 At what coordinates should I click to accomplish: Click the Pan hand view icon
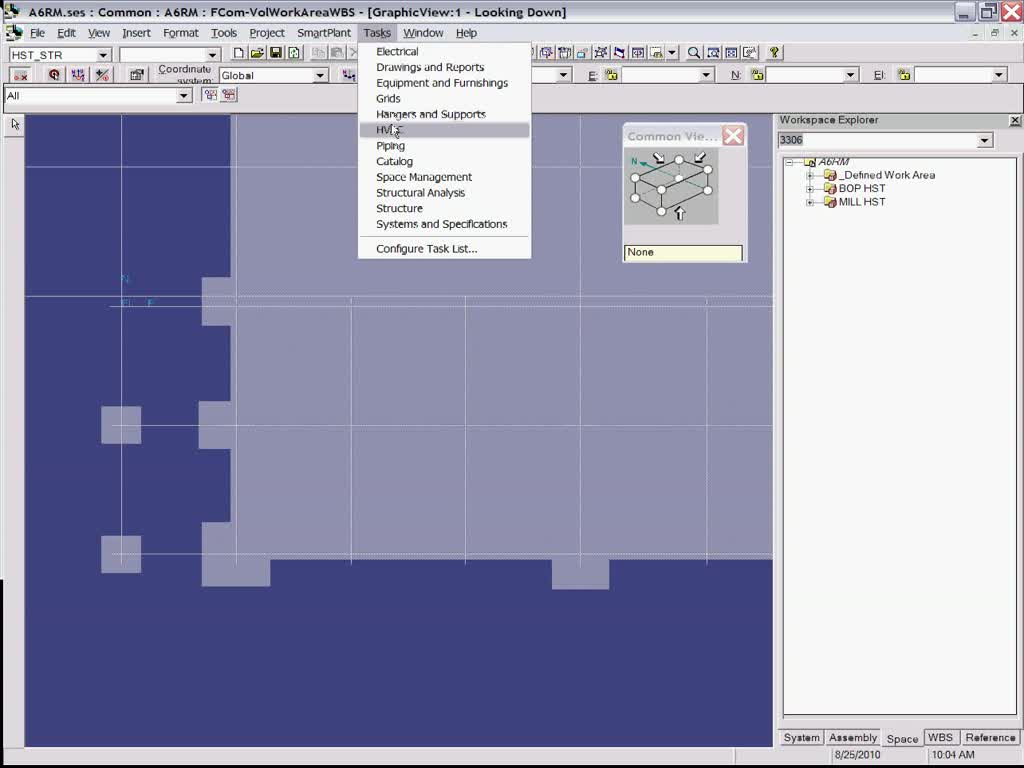pyautogui.click(x=750, y=53)
